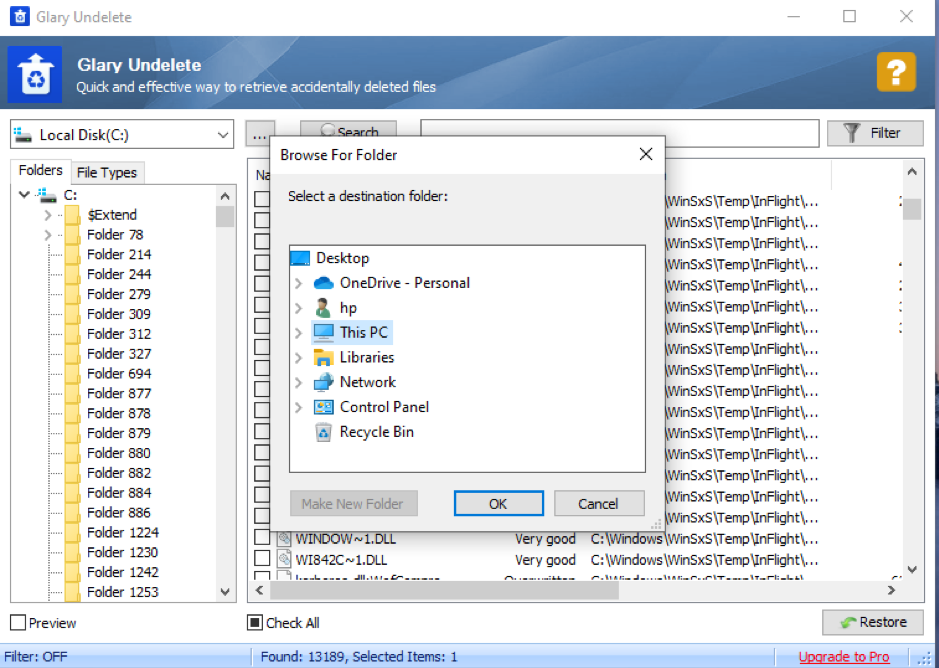Expand the Libraries node
Viewport: 939px width, 668px height.
tap(298, 358)
